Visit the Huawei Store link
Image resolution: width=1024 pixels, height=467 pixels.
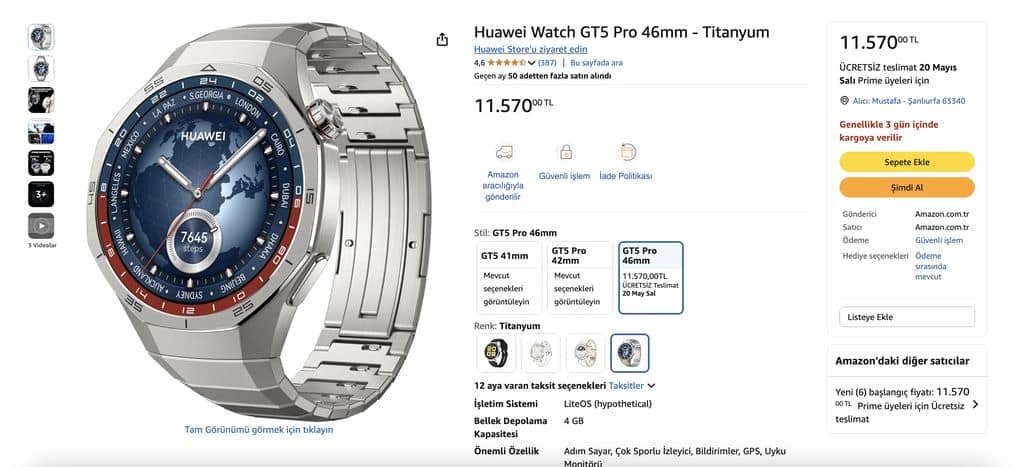pyautogui.click(x=530, y=50)
